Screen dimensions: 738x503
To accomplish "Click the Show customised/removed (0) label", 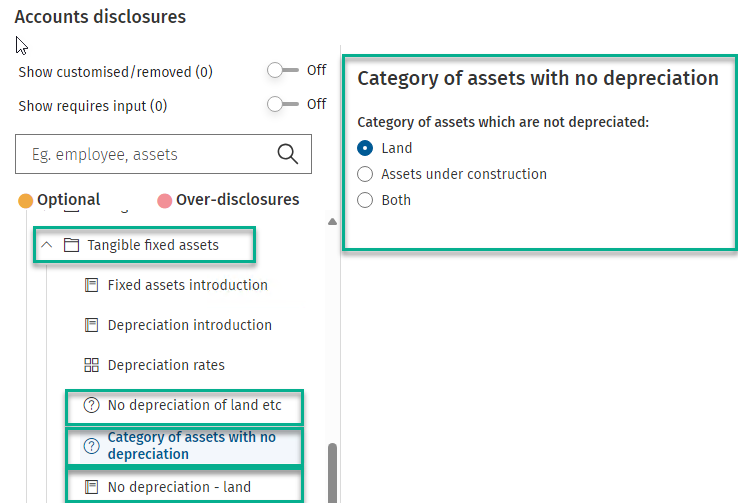I will (x=115, y=72).
